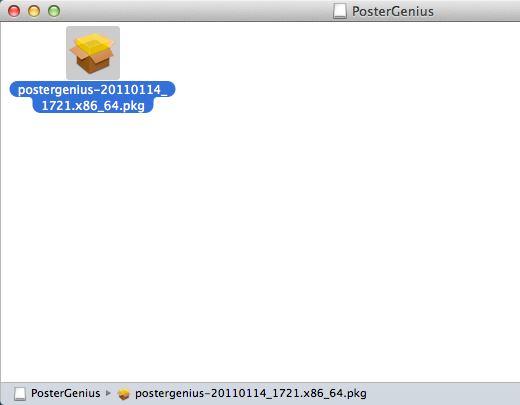Click the gray selection box around the package icon

coord(93,53)
